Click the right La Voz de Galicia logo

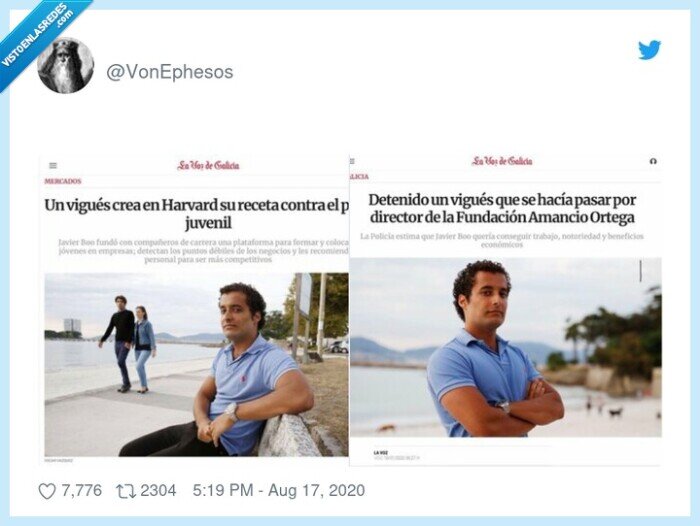tap(502, 161)
